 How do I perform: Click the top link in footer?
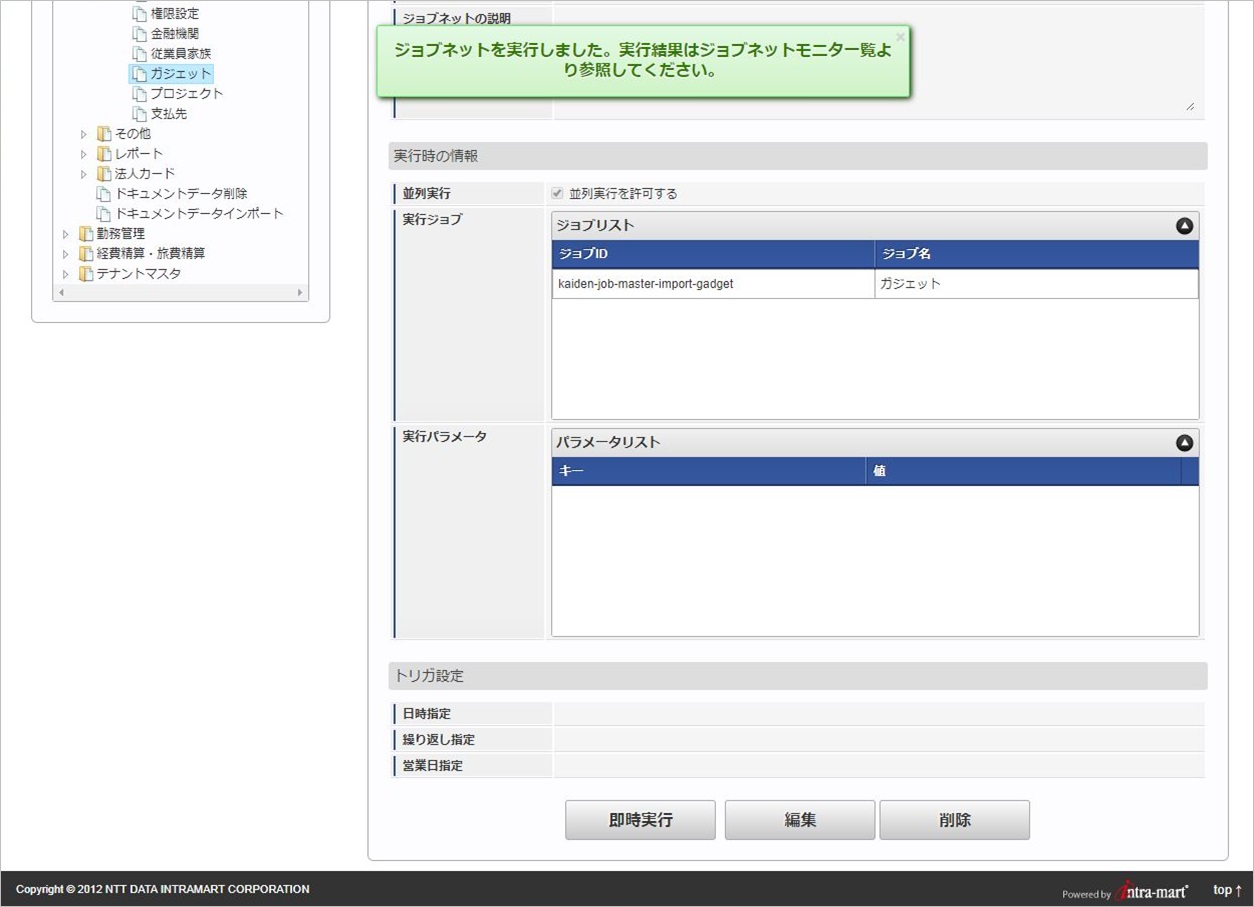pos(1227,890)
